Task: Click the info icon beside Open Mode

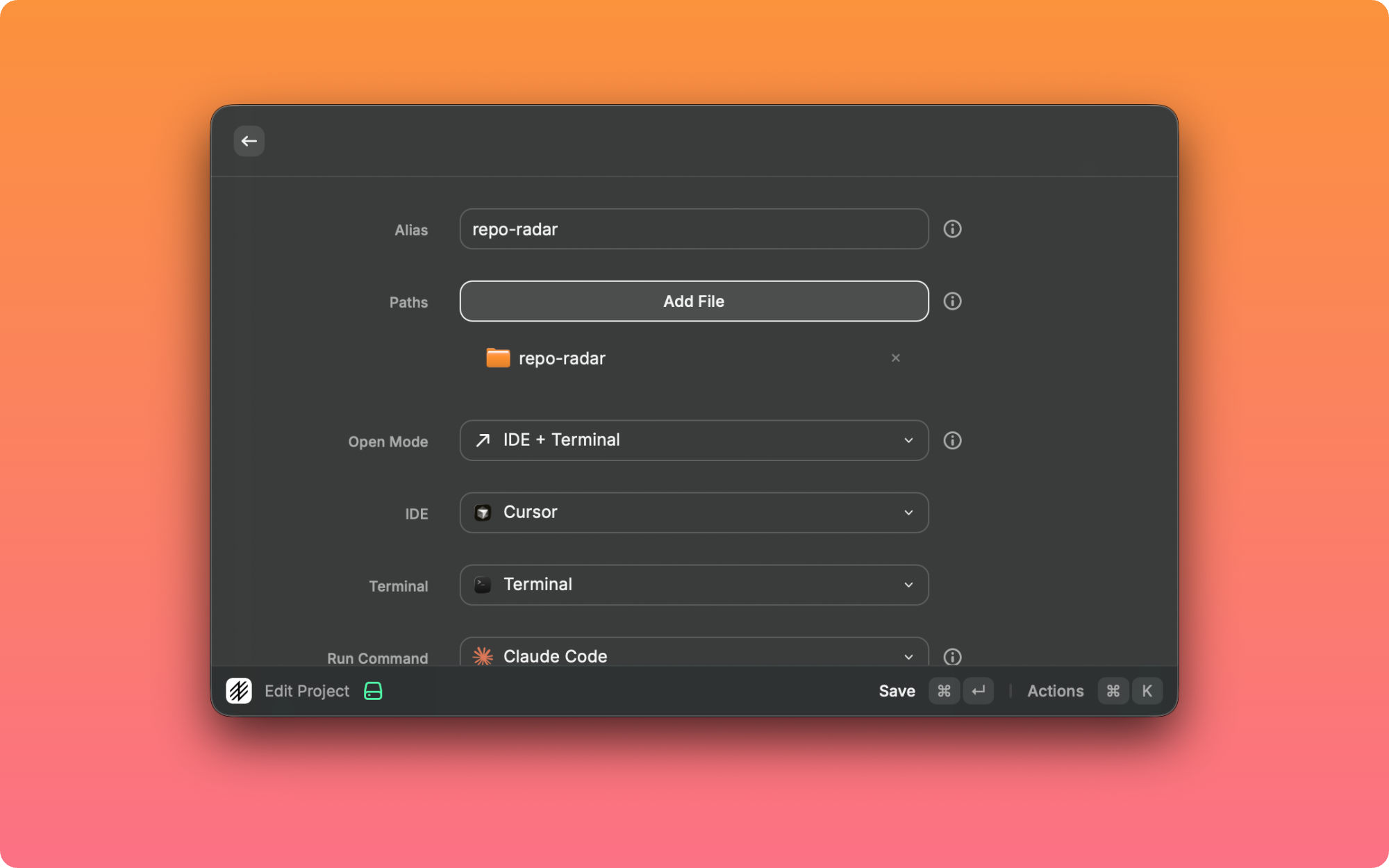Action: [953, 440]
